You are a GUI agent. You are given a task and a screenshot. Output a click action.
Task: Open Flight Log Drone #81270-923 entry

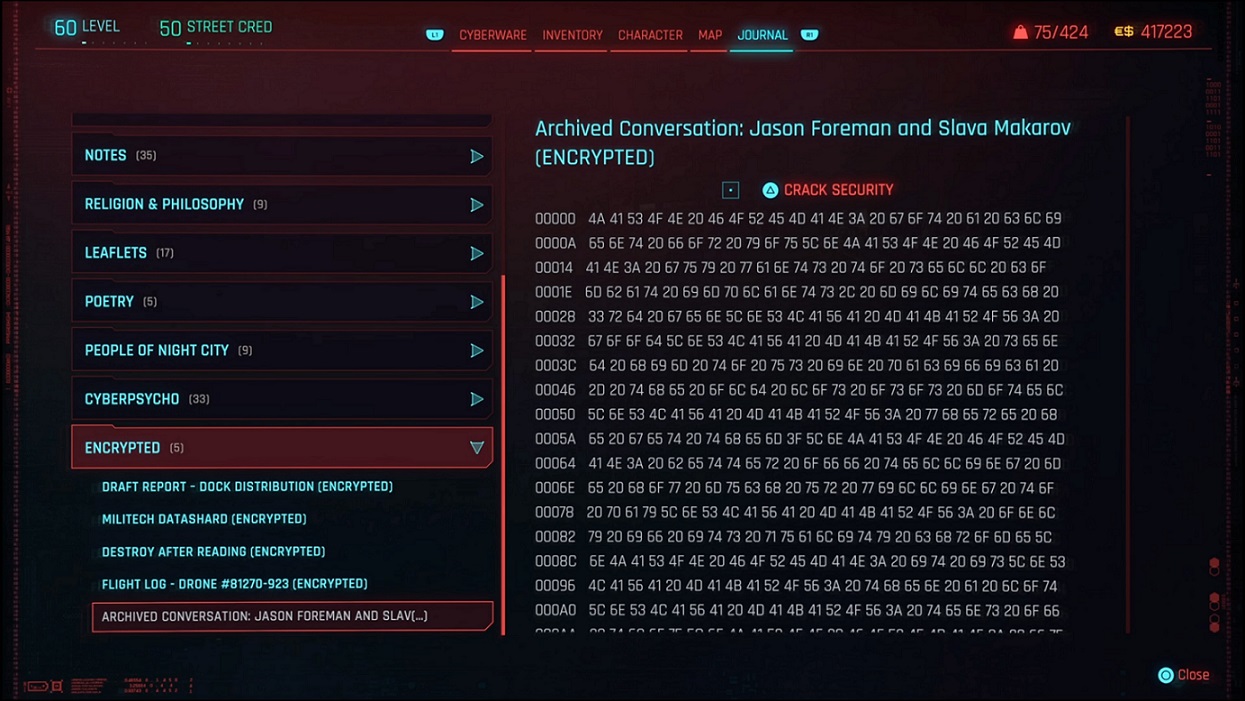234,584
